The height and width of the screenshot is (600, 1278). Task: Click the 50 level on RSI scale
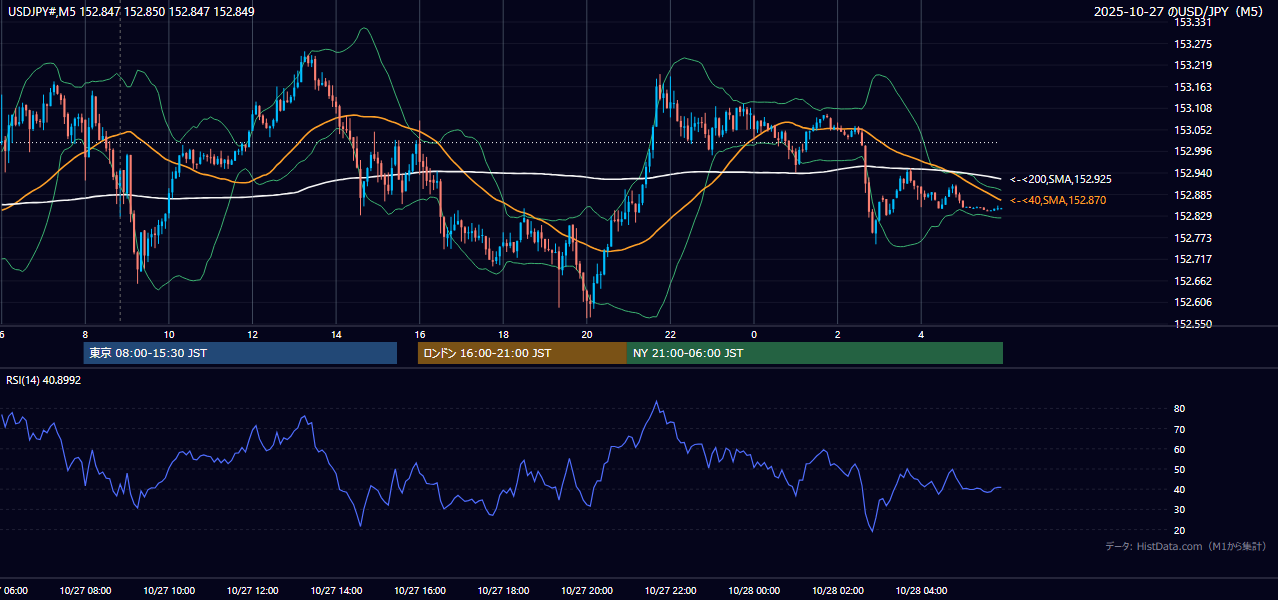(1179, 469)
